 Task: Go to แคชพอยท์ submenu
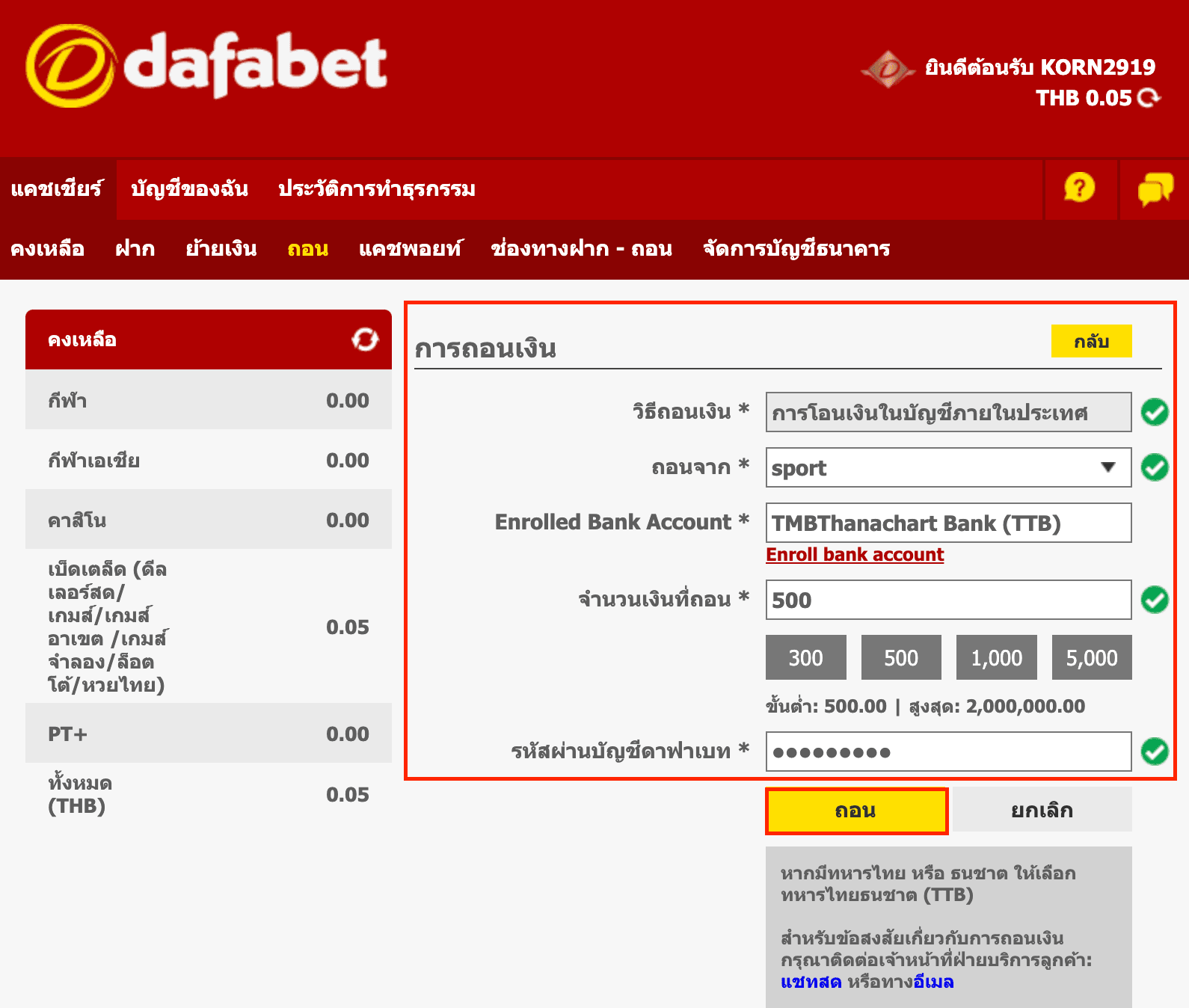pos(411,249)
